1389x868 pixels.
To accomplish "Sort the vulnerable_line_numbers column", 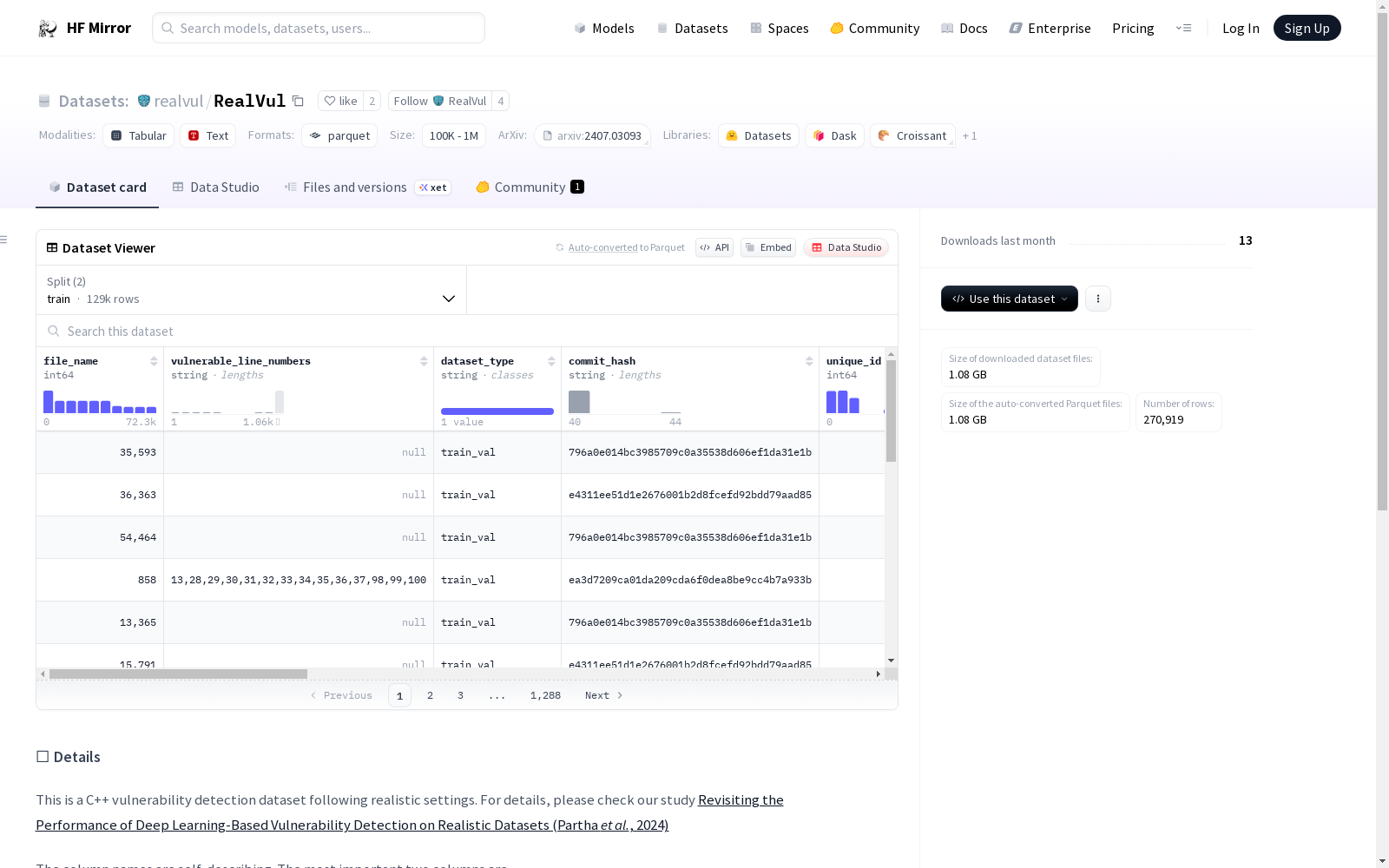I will click(x=424, y=361).
